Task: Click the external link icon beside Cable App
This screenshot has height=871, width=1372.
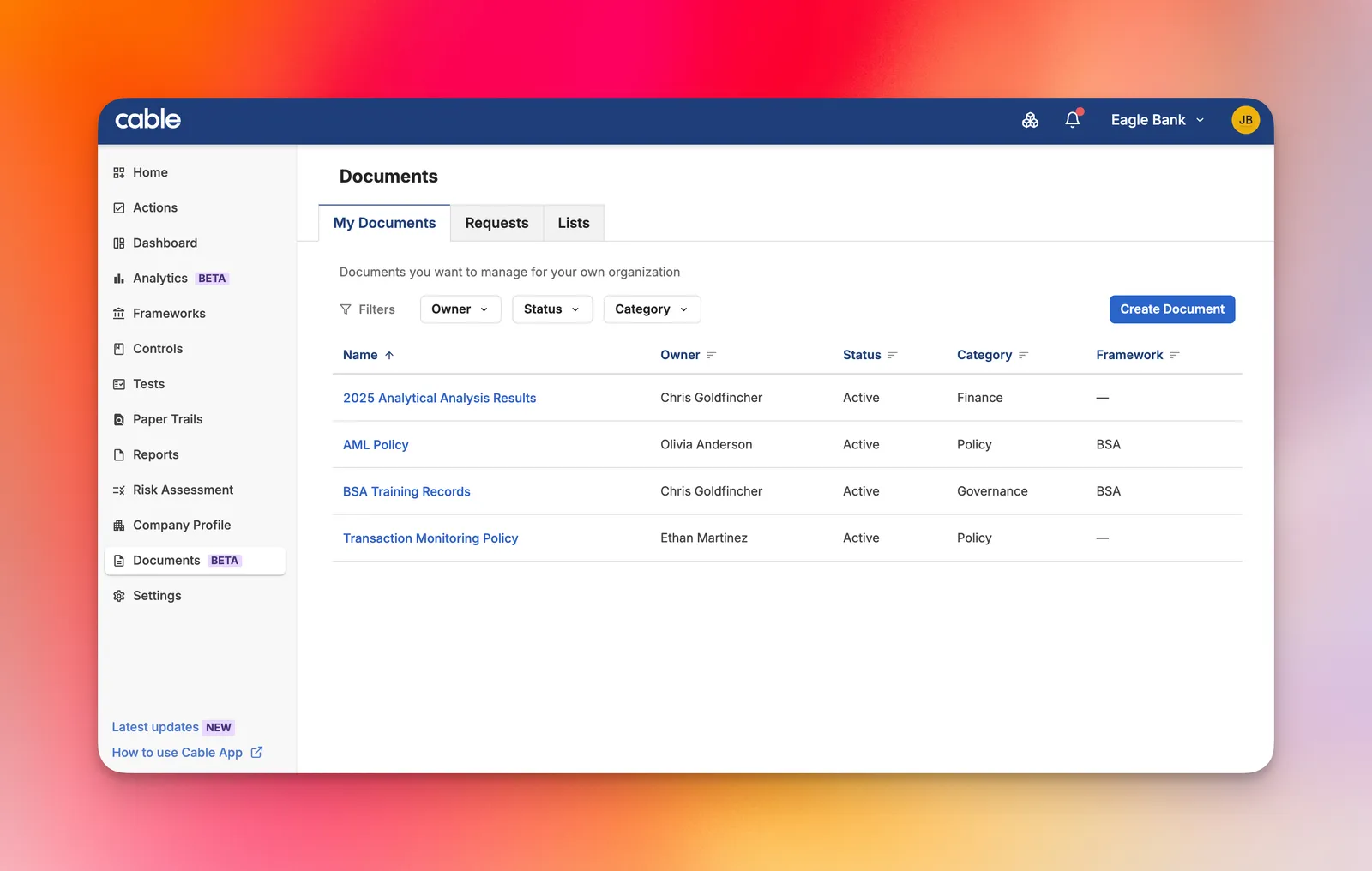Action: (256, 753)
